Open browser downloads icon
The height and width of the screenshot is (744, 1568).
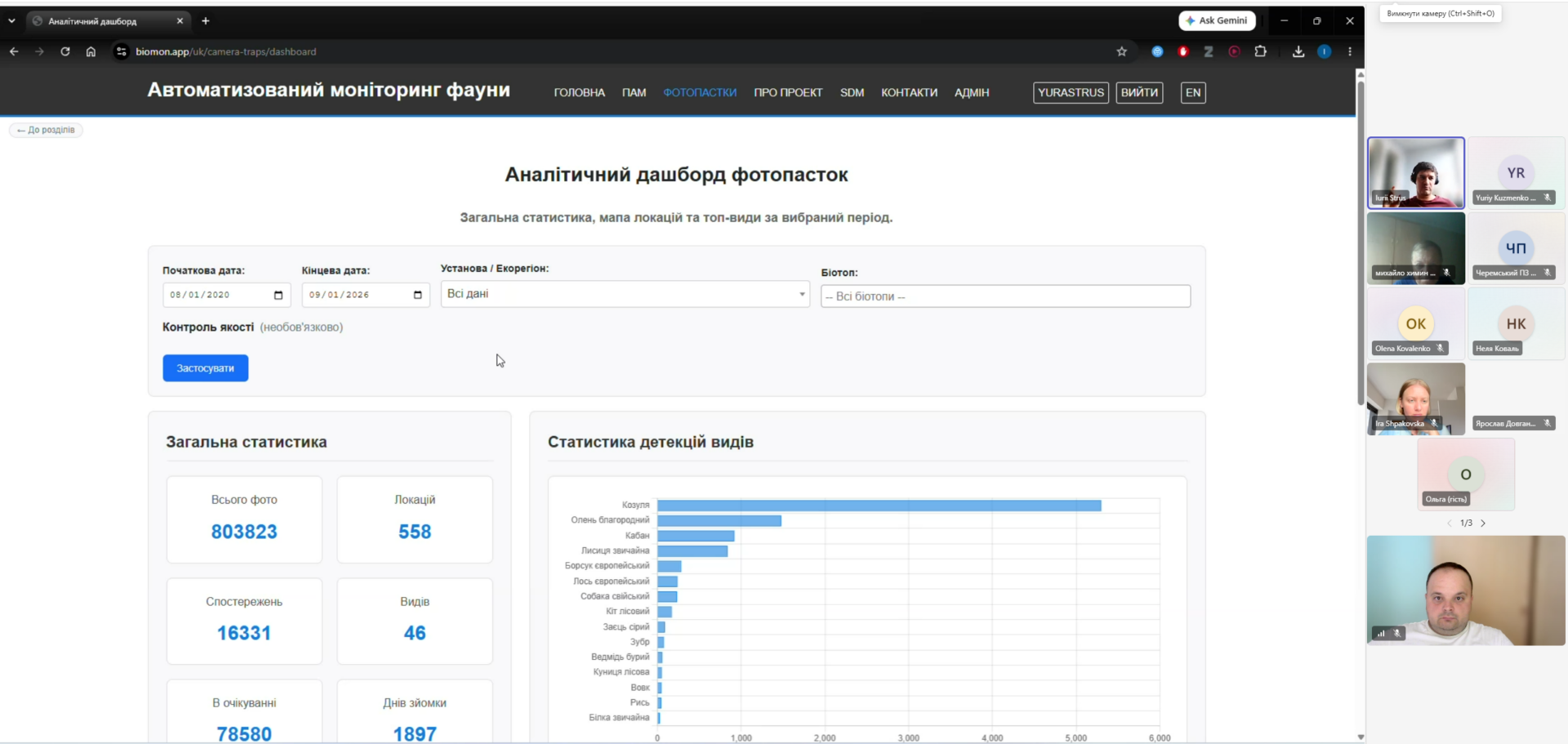[1298, 51]
